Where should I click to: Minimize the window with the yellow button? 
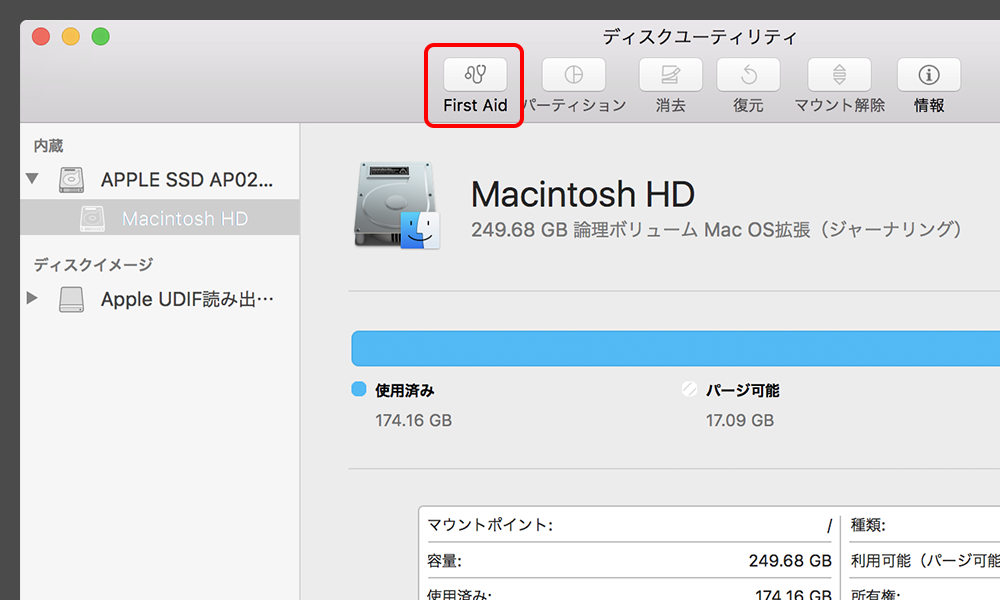coord(71,36)
